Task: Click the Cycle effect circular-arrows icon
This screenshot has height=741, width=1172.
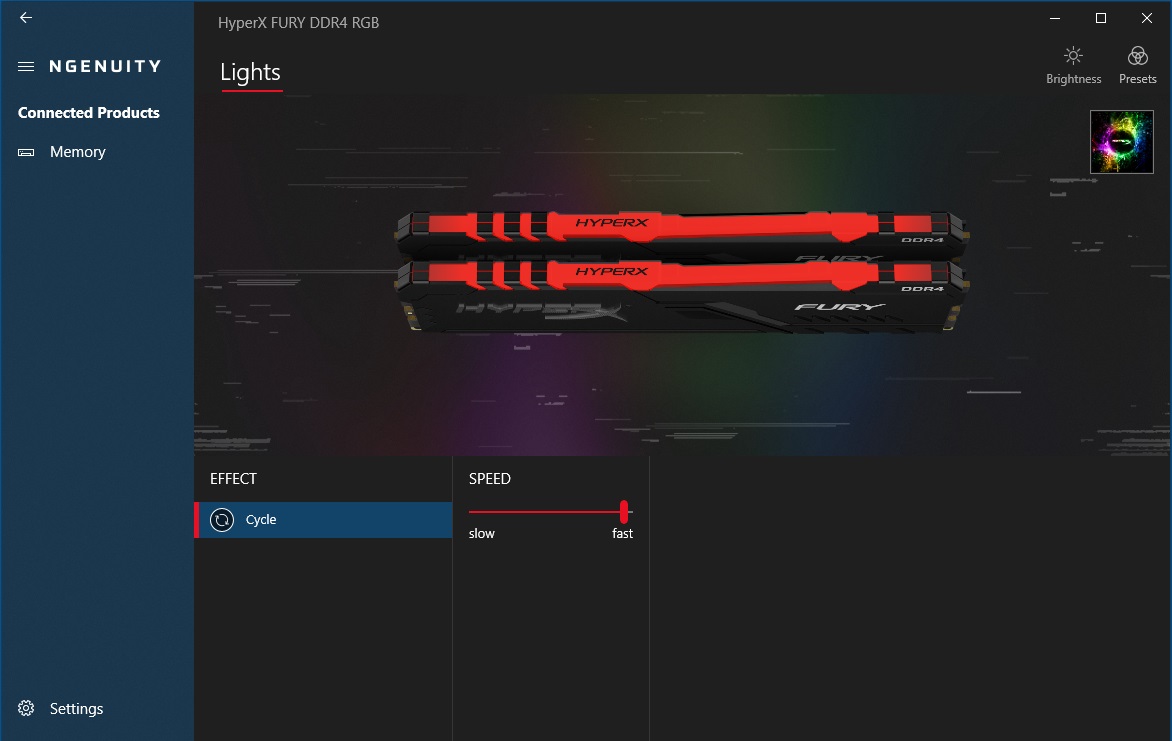Action: (222, 520)
